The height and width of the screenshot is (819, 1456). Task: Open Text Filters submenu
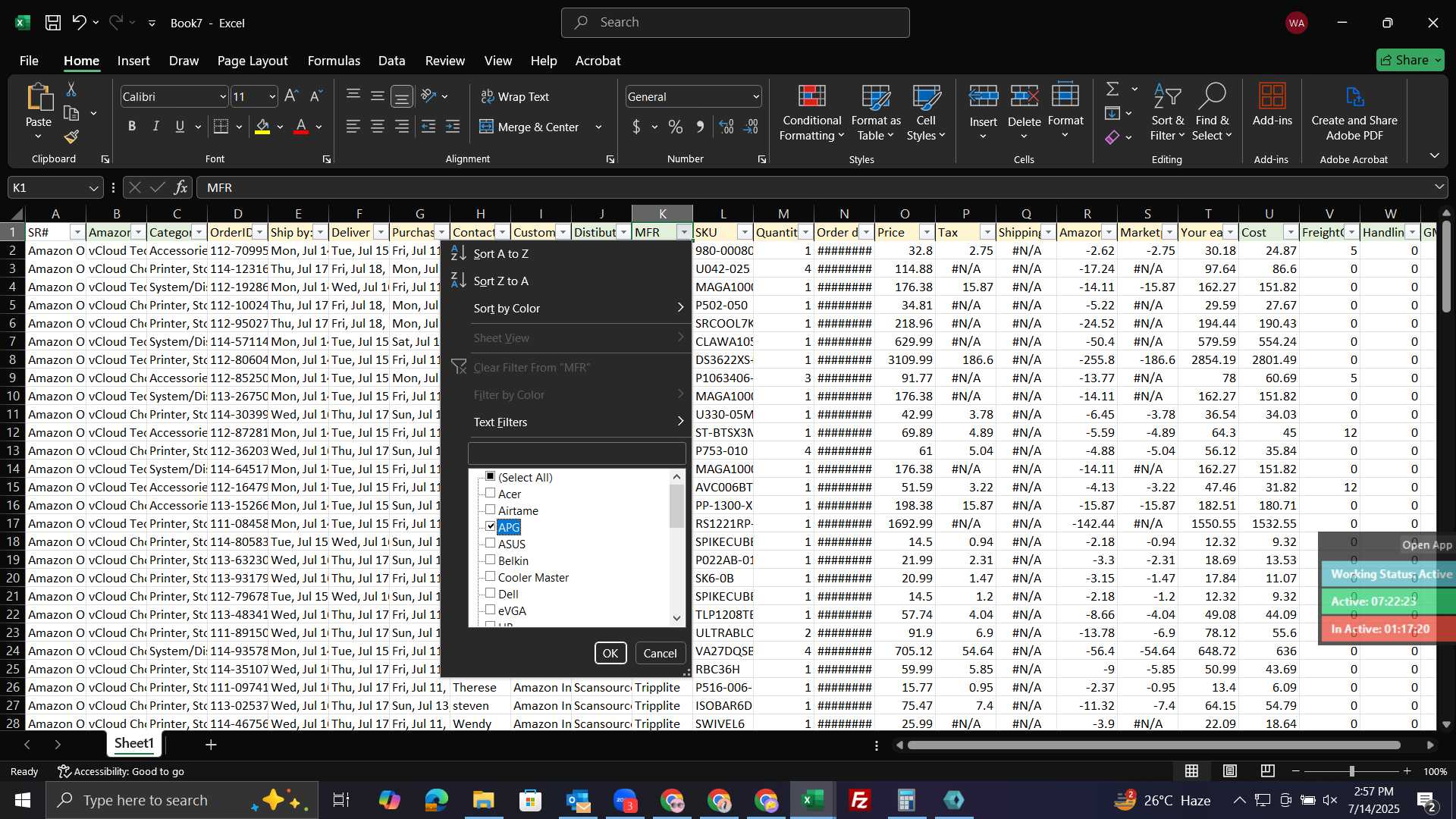566,422
